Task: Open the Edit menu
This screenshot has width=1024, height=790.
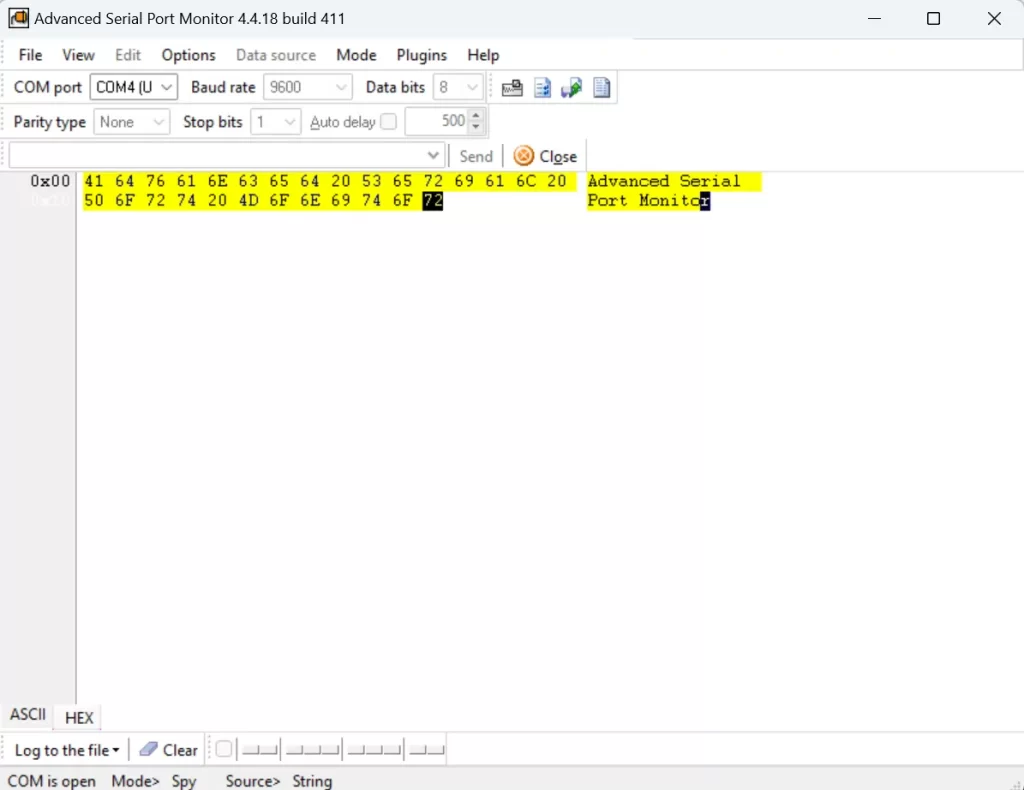Action: tap(128, 55)
